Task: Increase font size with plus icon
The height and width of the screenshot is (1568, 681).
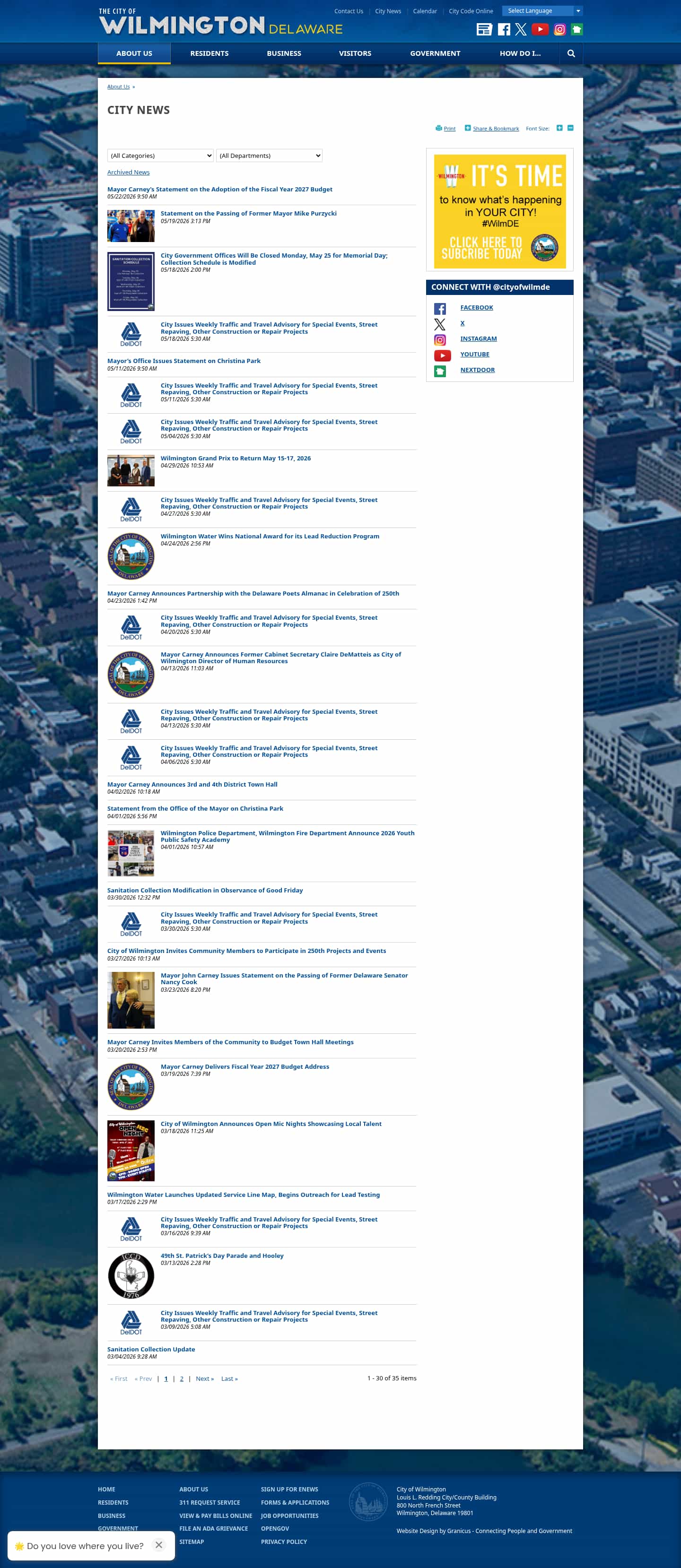Action: click(x=559, y=128)
